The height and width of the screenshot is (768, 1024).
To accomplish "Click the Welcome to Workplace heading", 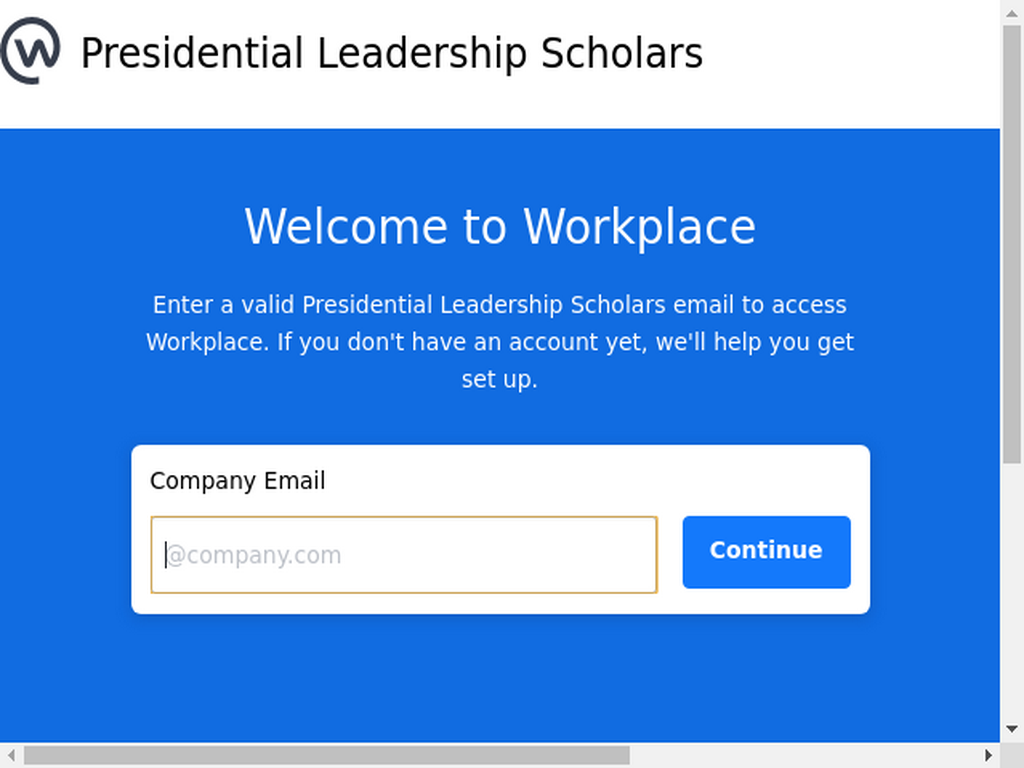I will click(x=500, y=226).
